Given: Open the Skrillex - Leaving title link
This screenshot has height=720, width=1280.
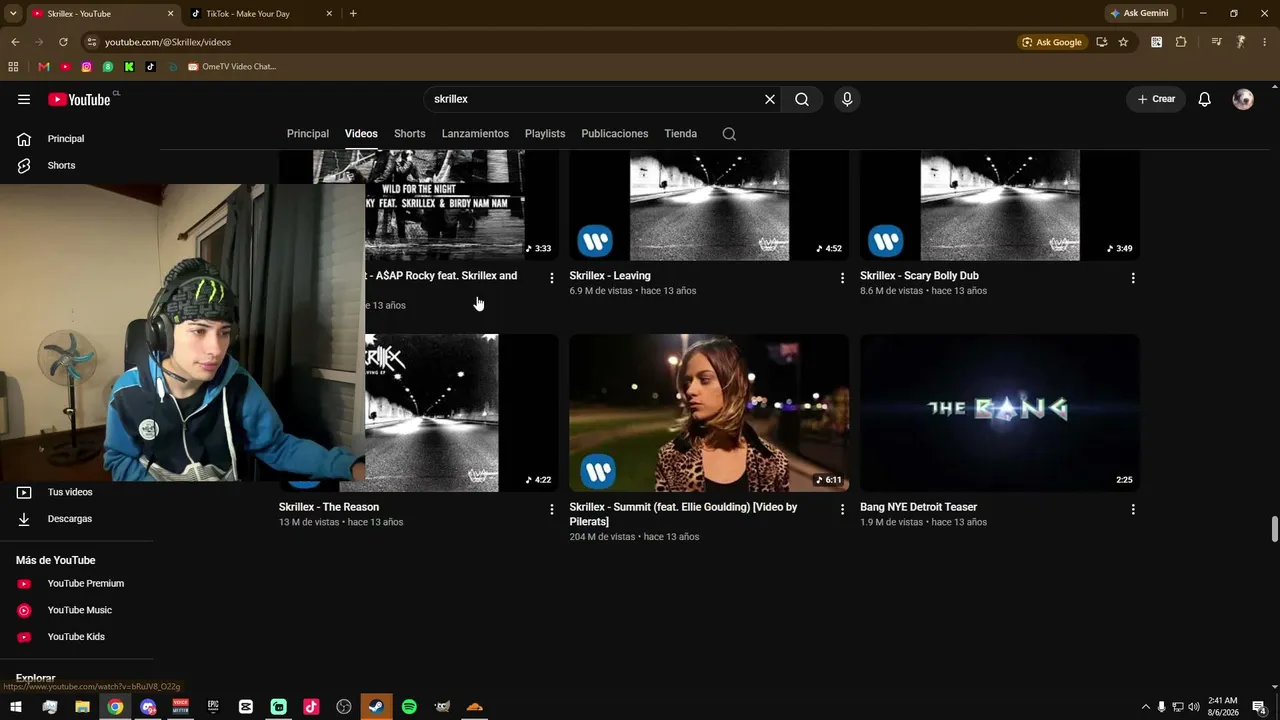Looking at the screenshot, I should coord(610,276).
